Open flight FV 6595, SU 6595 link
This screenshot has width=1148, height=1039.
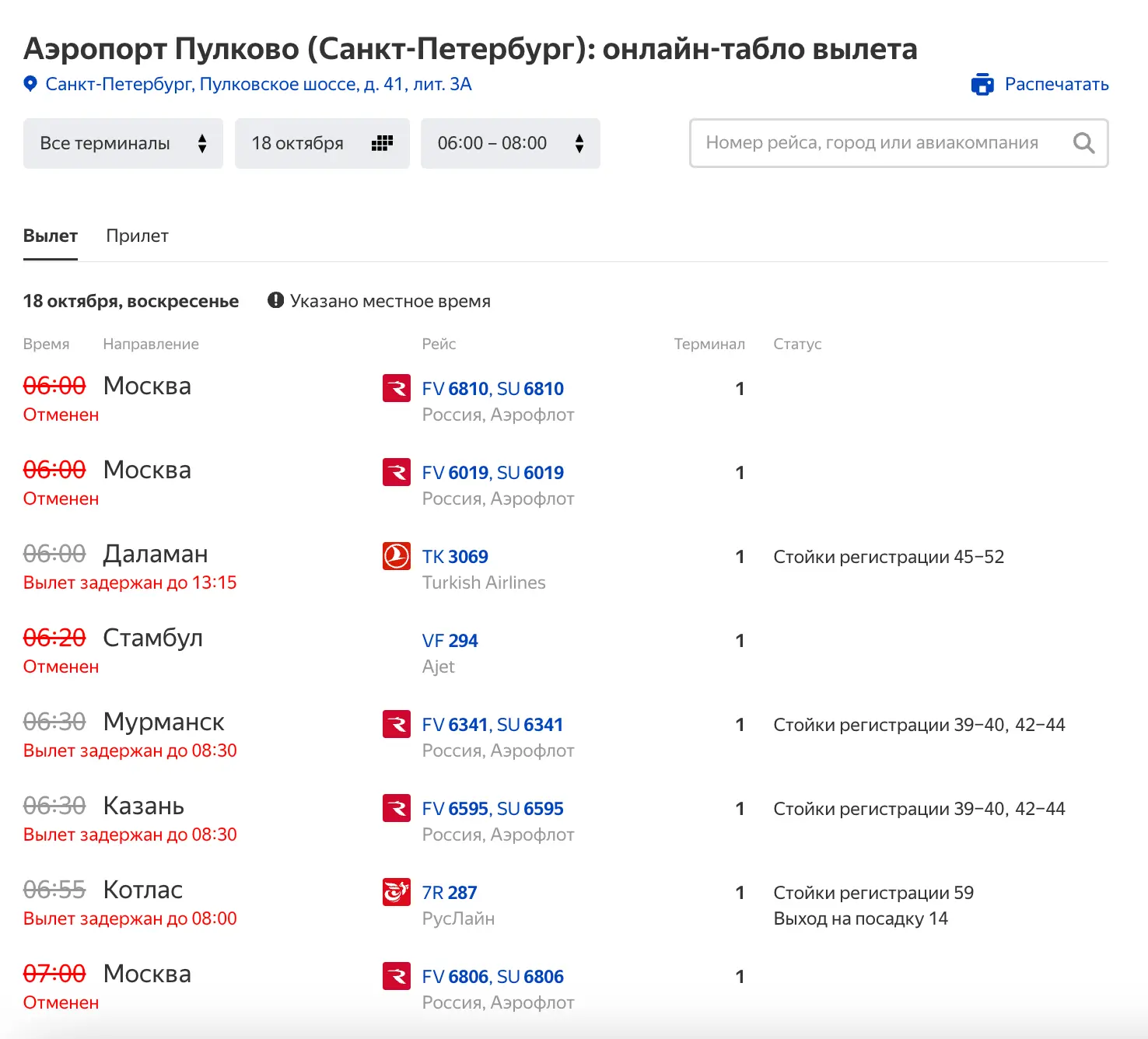tap(493, 809)
